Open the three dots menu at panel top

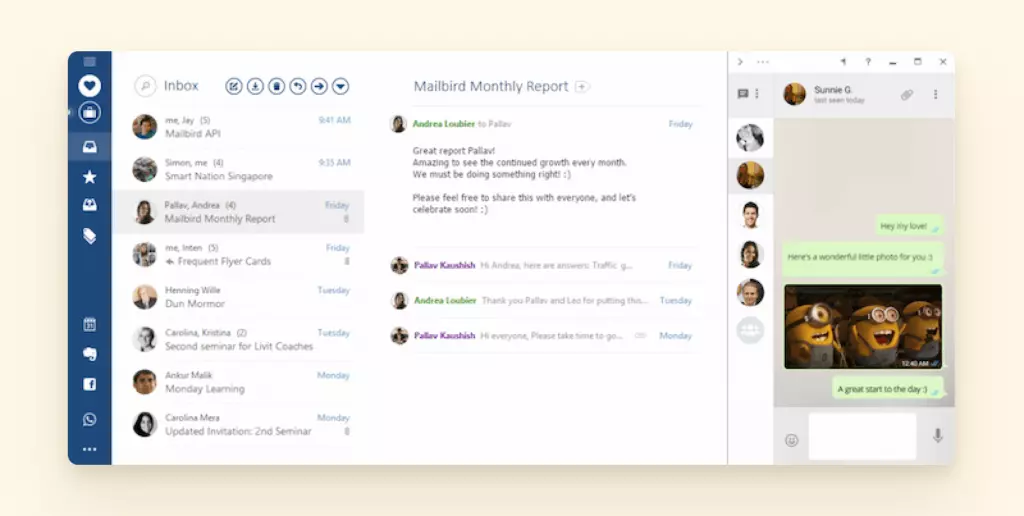[763, 62]
